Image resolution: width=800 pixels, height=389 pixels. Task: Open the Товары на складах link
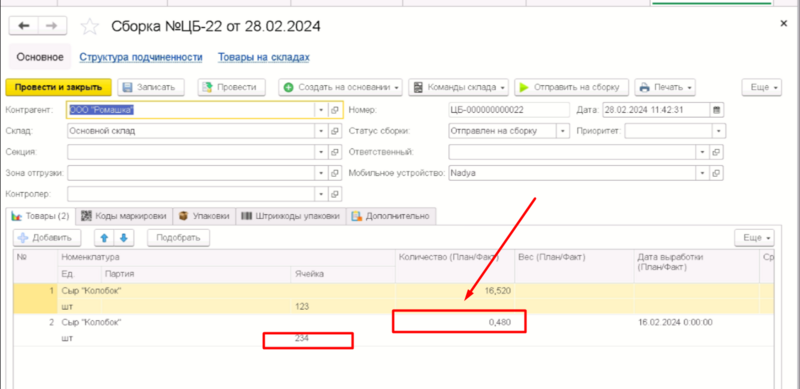coord(264,57)
